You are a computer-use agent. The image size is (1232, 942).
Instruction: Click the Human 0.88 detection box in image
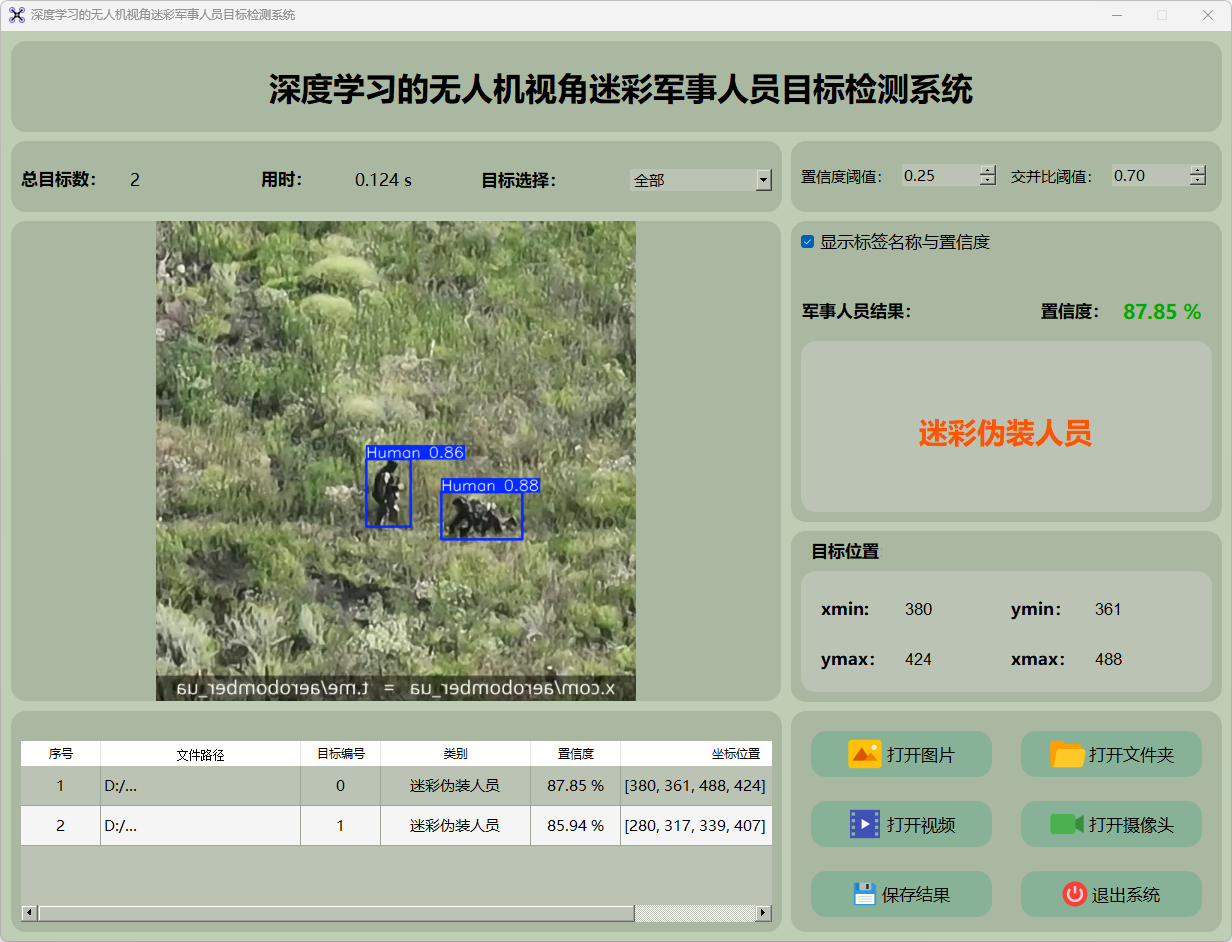point(481,515)
